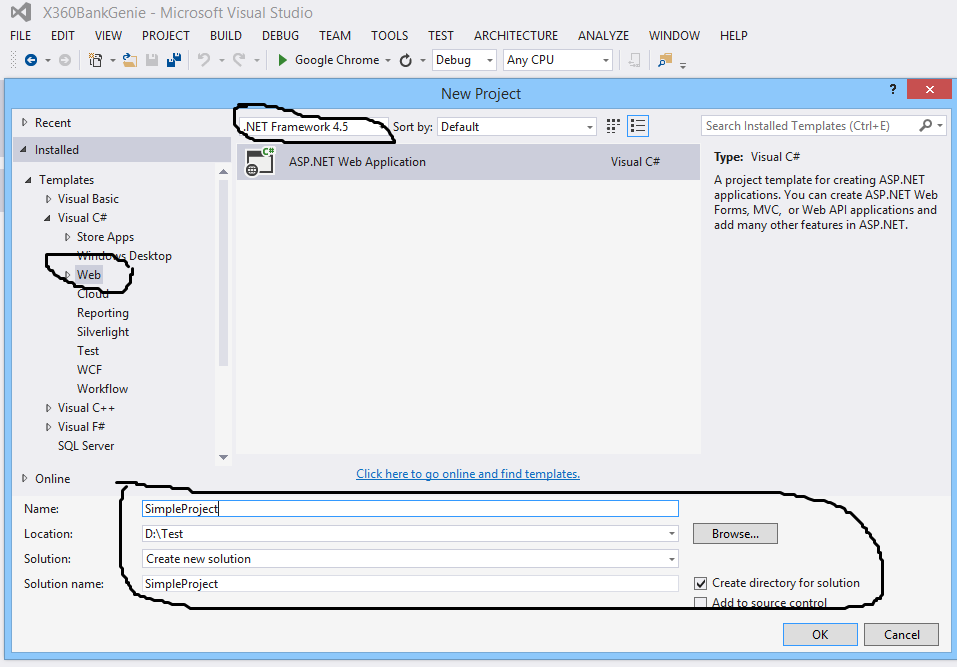Open online templates via the link

tap(467, 473)
